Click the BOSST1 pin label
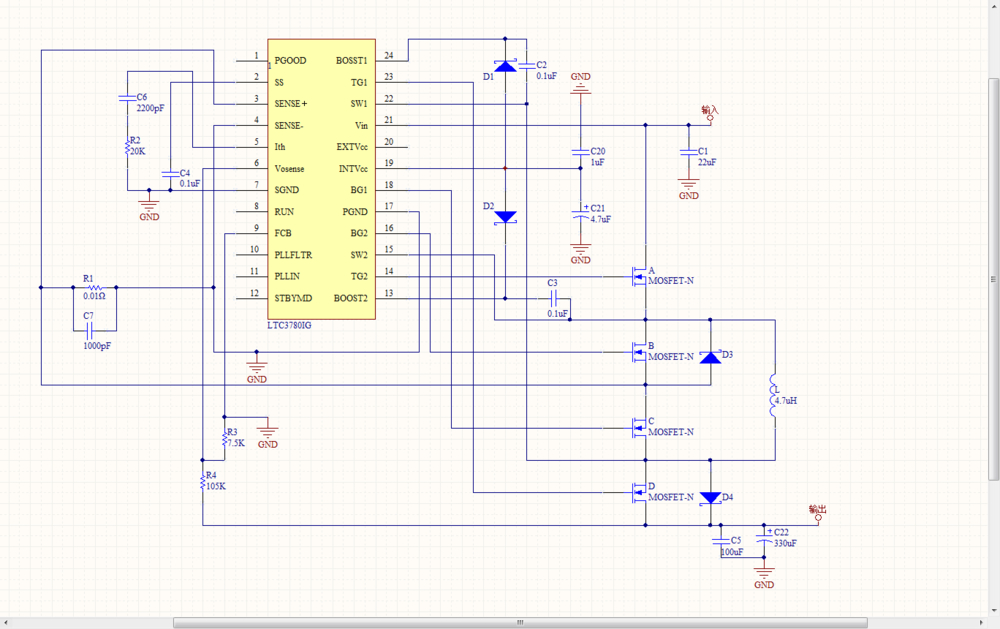The height and width of the screenshot is (629, 1000). click(352, 61)
